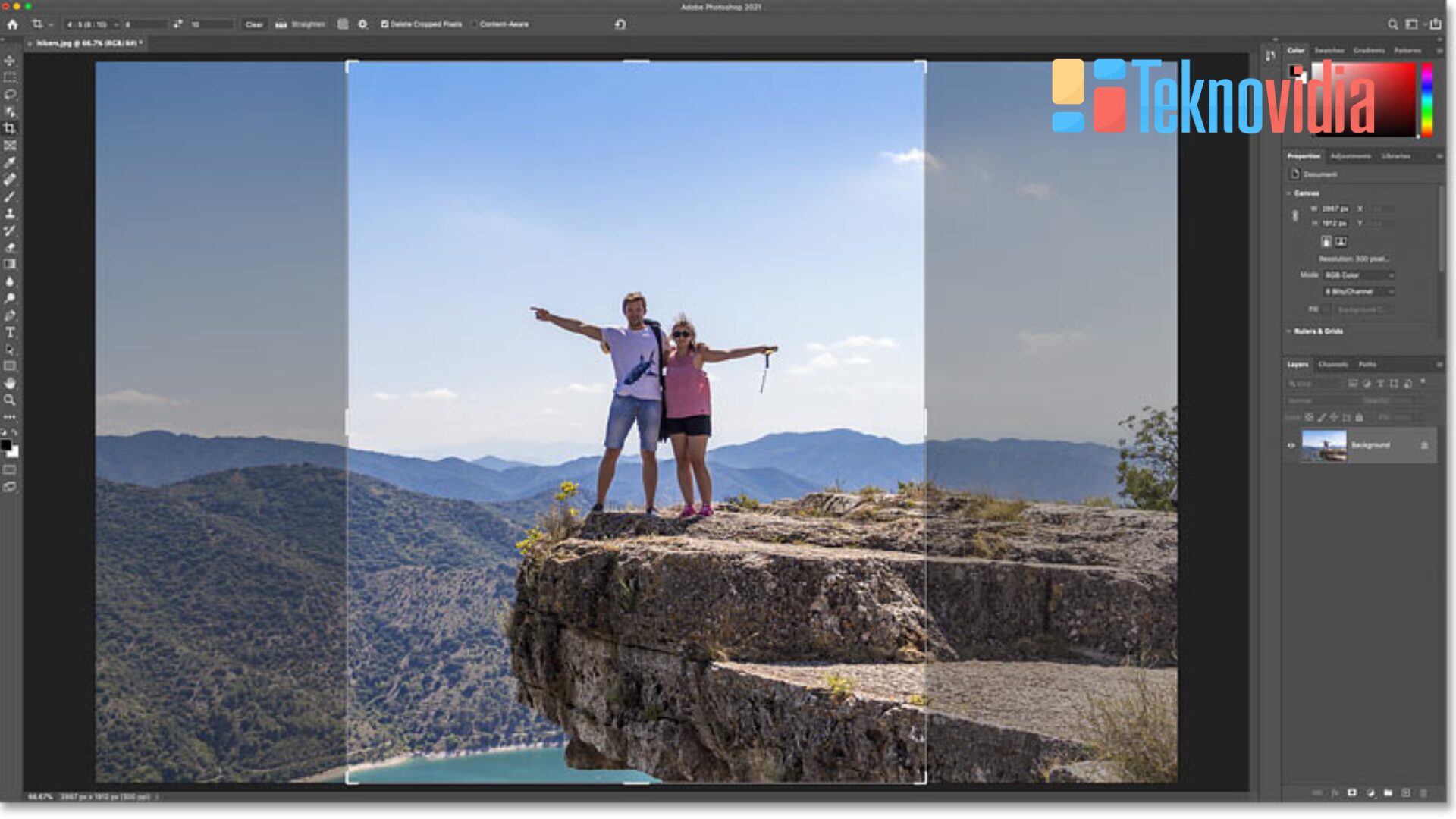Hide the Background layer via eye icon
This screenshot has width=1456, height=819.
click(1291, 445)
